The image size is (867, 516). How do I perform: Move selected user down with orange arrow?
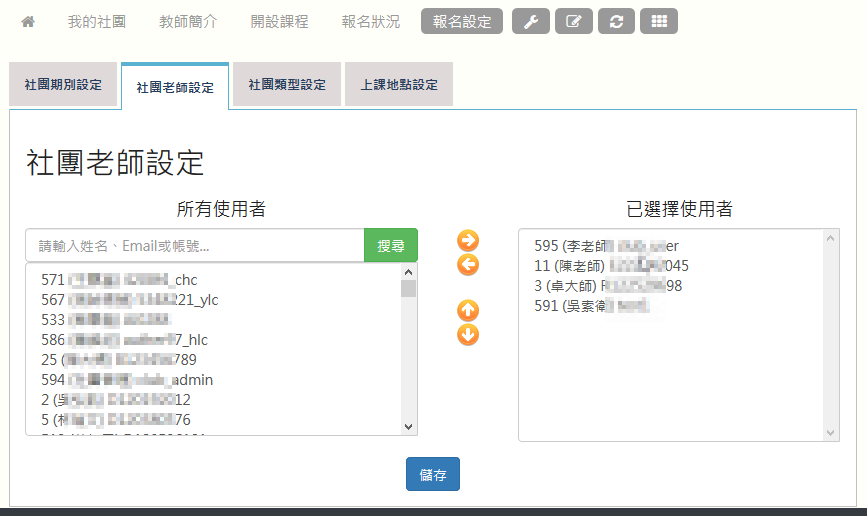tap(468, 335)
